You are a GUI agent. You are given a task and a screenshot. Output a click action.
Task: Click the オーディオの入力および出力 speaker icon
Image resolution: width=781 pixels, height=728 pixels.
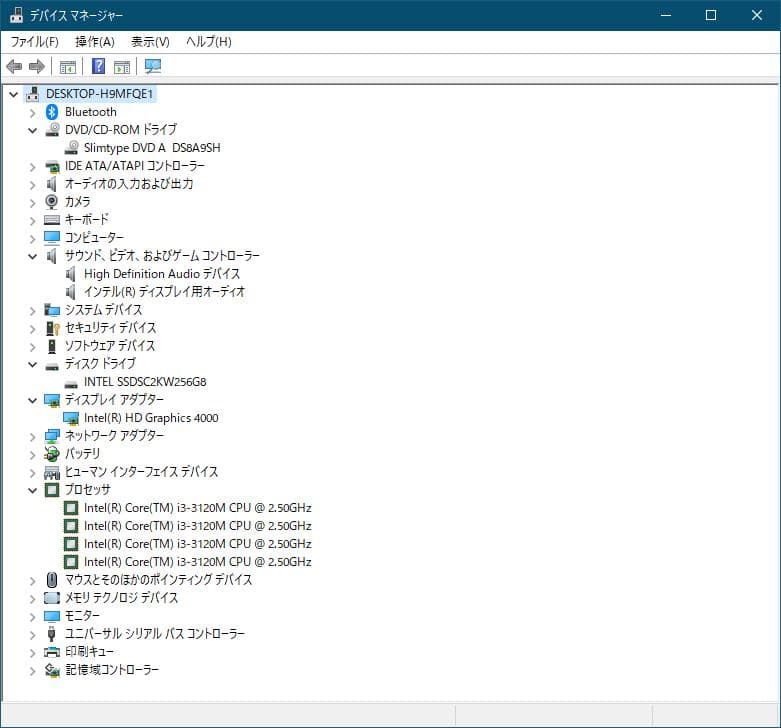51,184
